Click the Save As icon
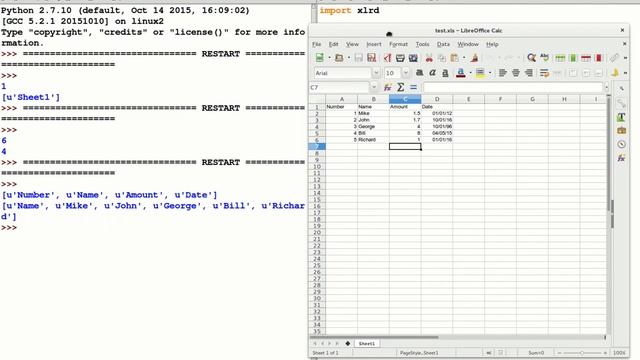The width and height of the screenshot is (640, 360). coord(371,58)
